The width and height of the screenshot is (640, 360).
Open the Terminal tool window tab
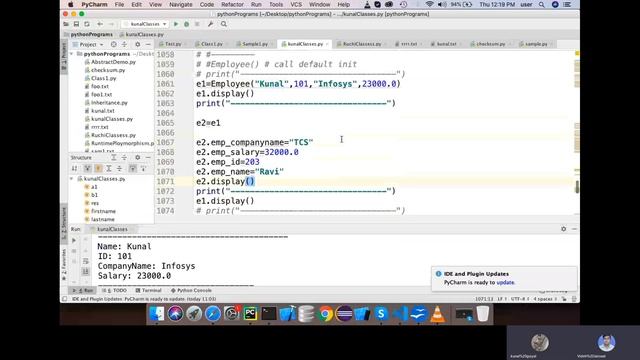click(149, 291)
